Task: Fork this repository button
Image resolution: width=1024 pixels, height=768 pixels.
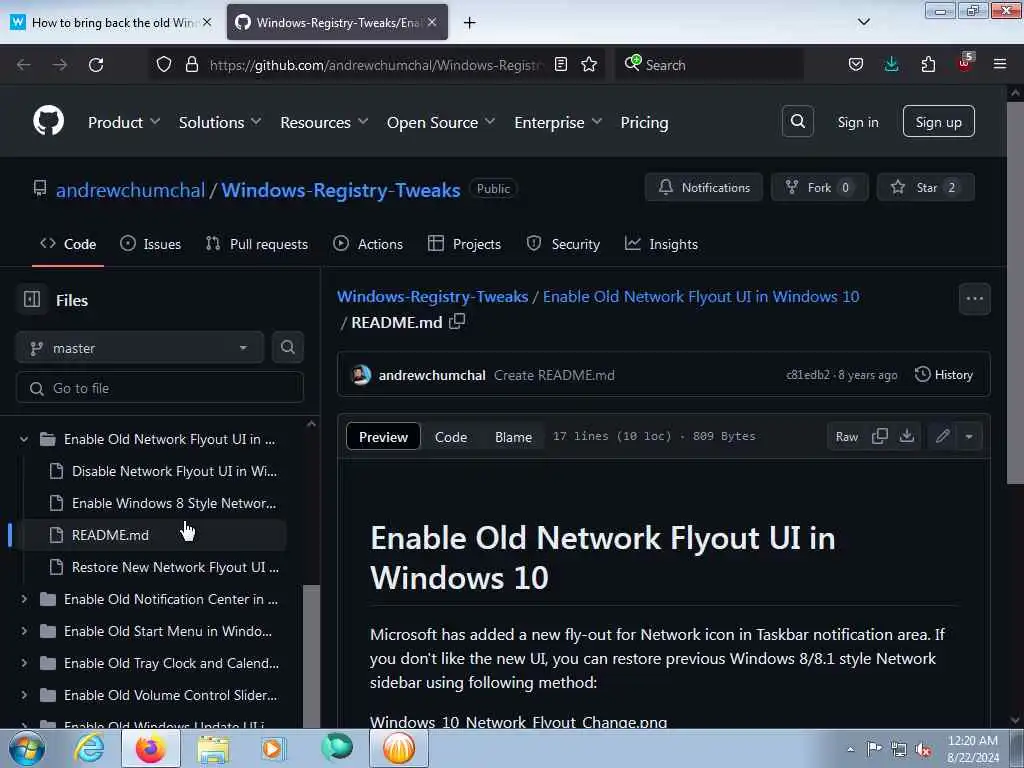Action: tap(820, 187)
